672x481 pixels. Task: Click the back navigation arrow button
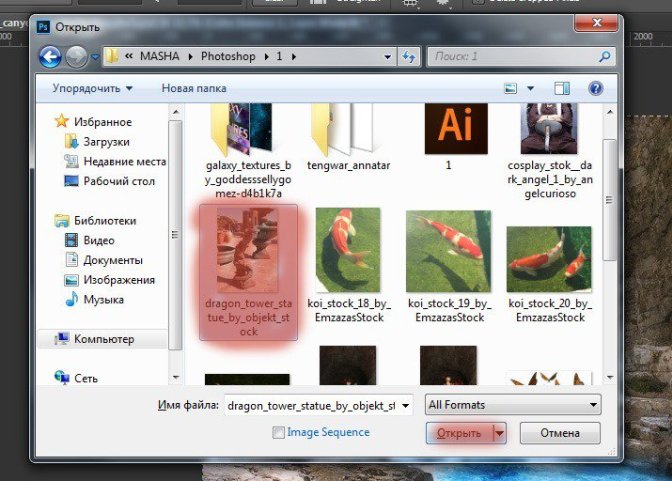[50, 57]
